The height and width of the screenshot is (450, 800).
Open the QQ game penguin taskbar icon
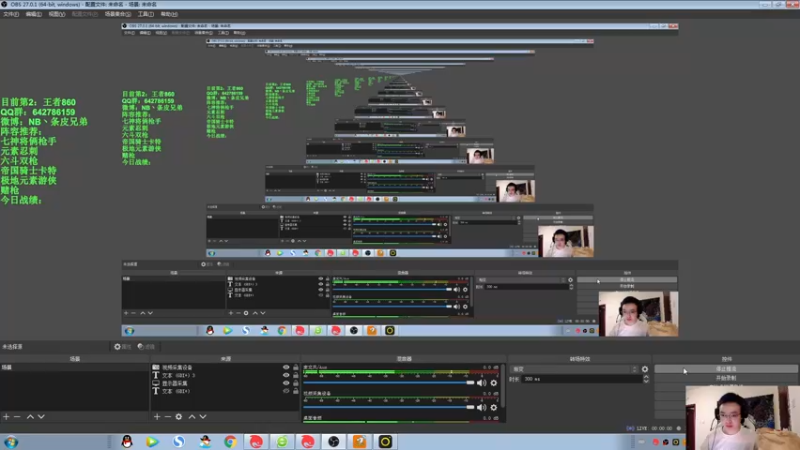tap(205, 442)
